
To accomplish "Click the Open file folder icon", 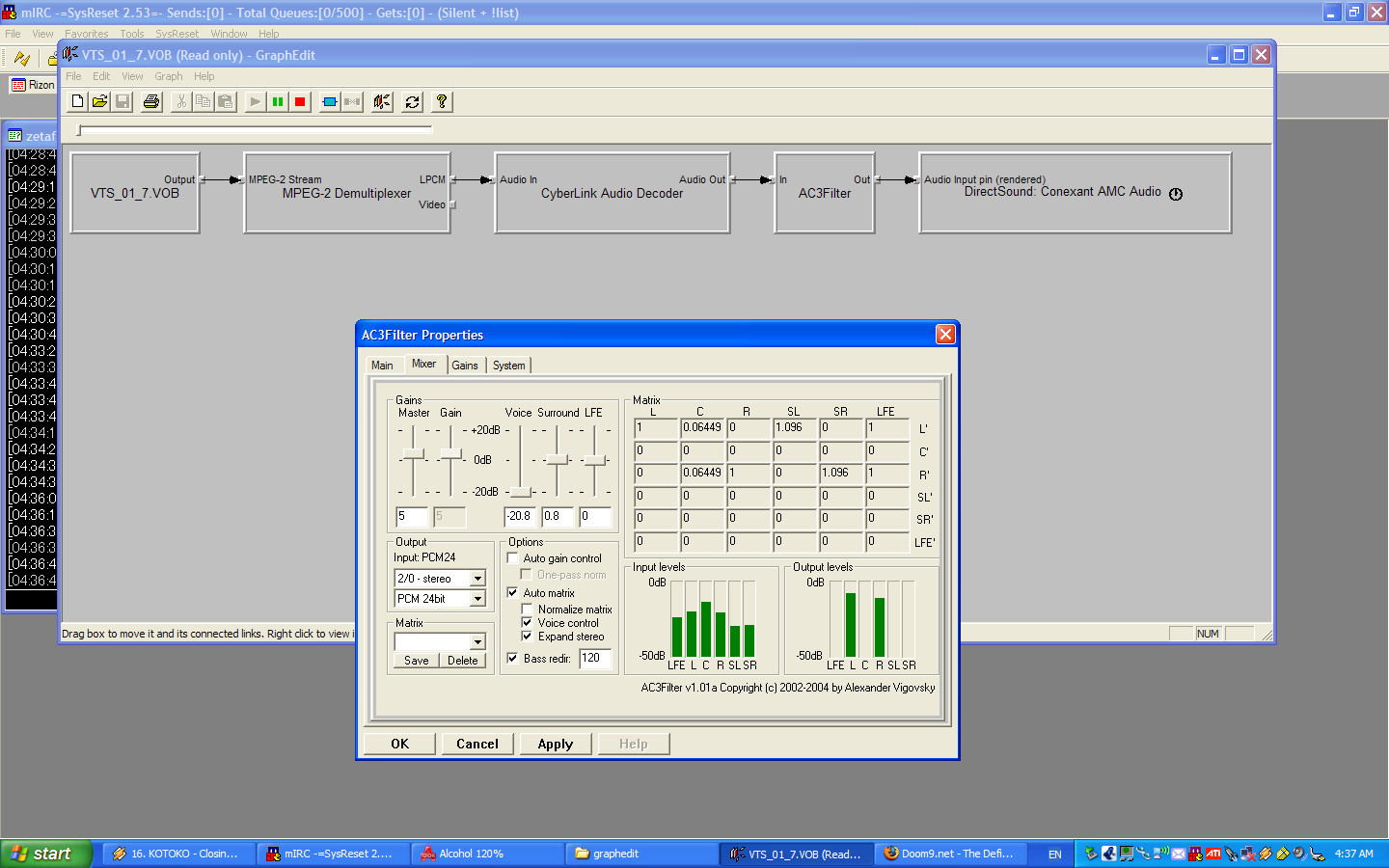I will [x=99, y=101].
